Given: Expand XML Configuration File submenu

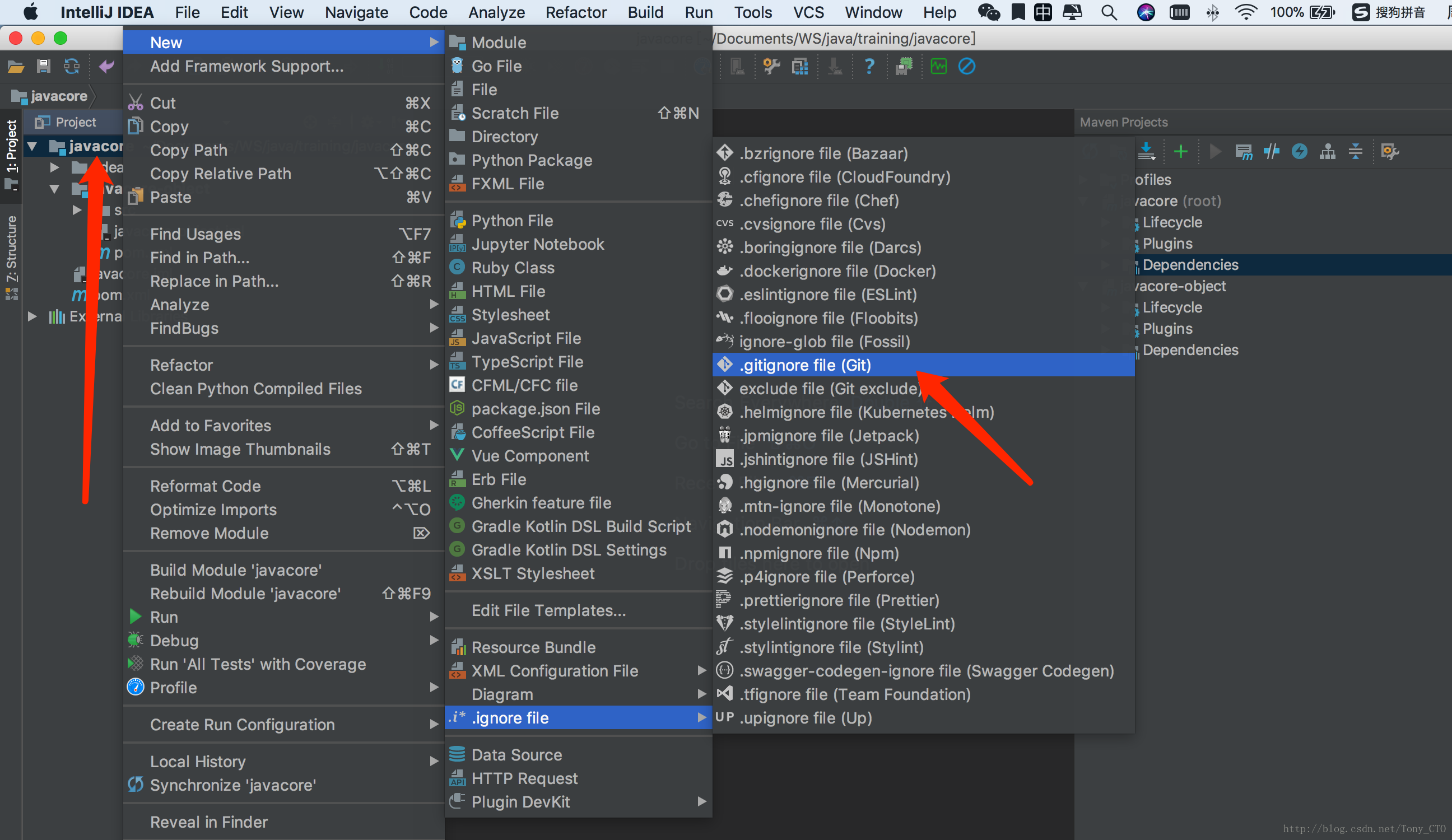Looking at the screenshot, I should click(x=579, y=671).
